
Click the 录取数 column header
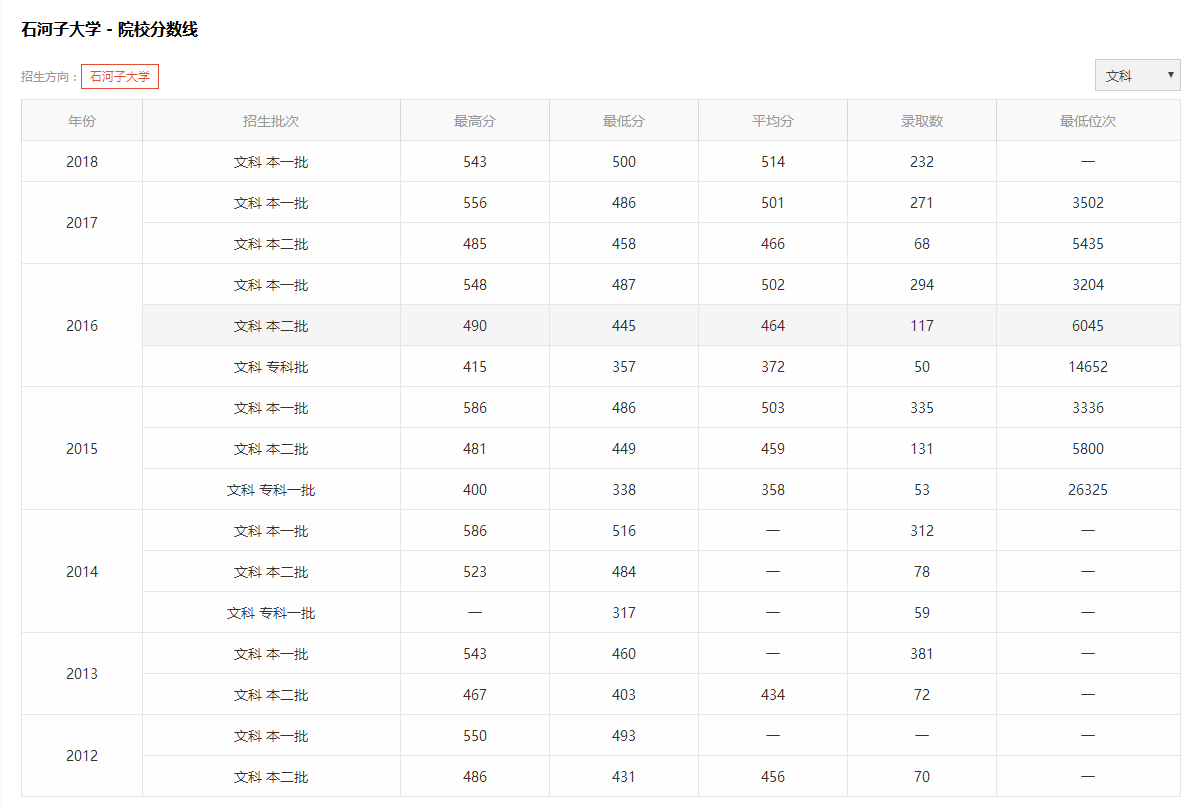tap(922, 121)
